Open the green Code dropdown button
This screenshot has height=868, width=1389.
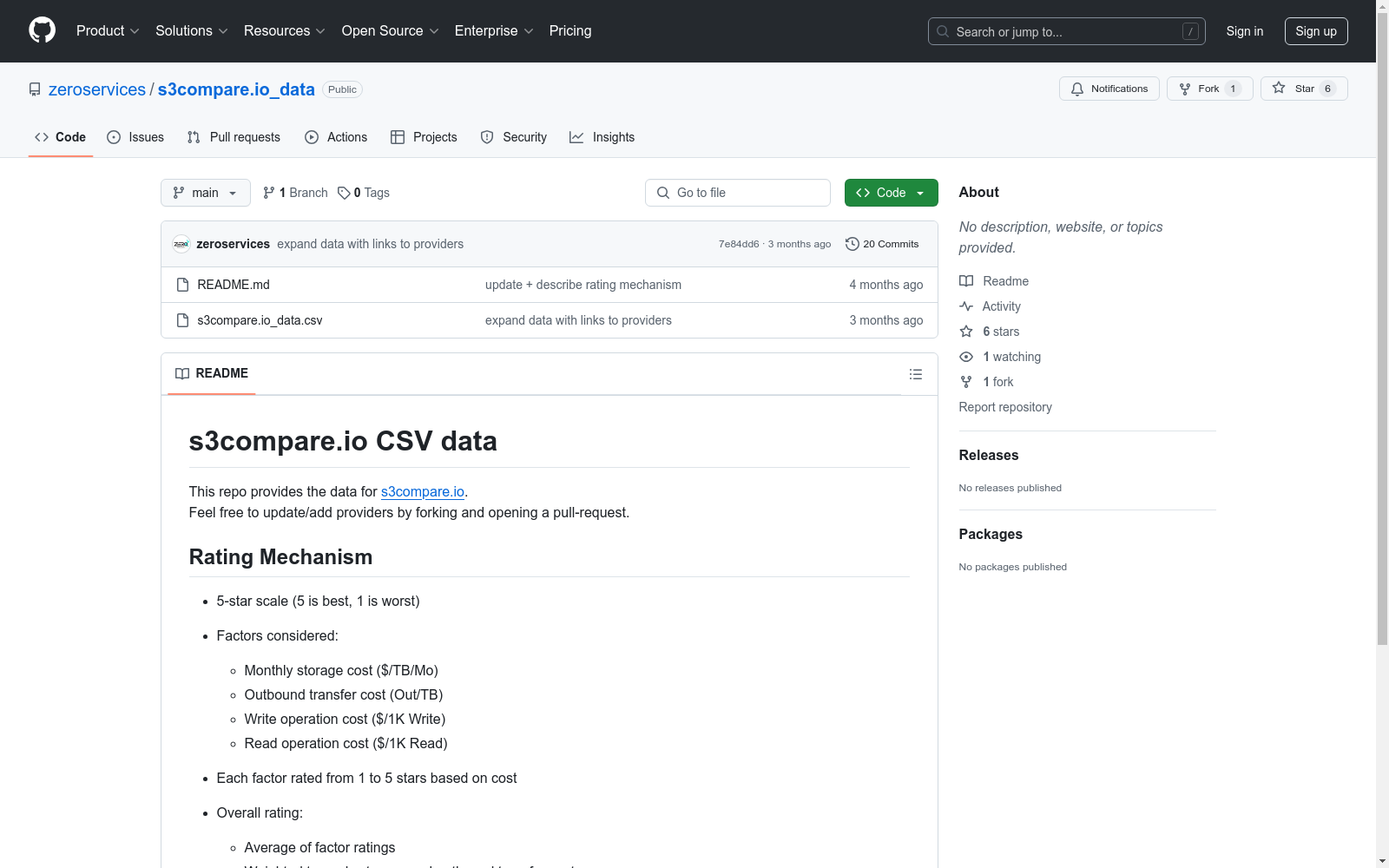coord(892,193)
